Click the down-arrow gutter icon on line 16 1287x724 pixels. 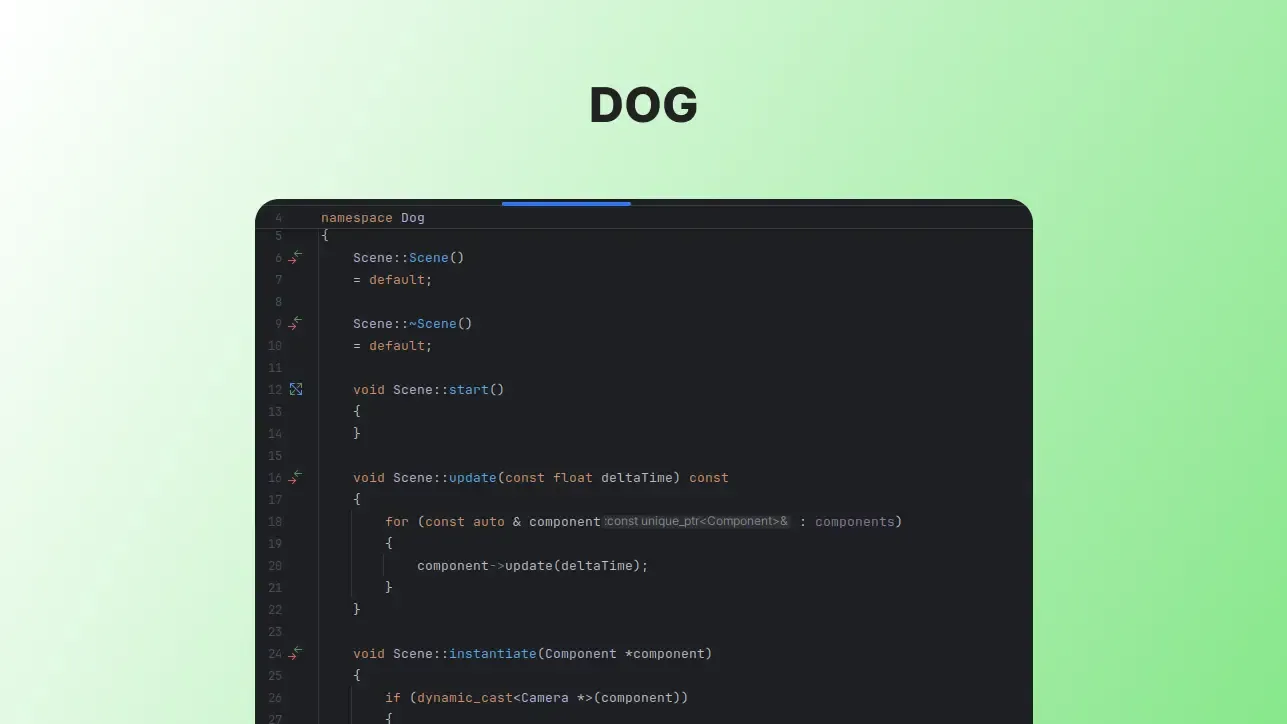point(293,481)
